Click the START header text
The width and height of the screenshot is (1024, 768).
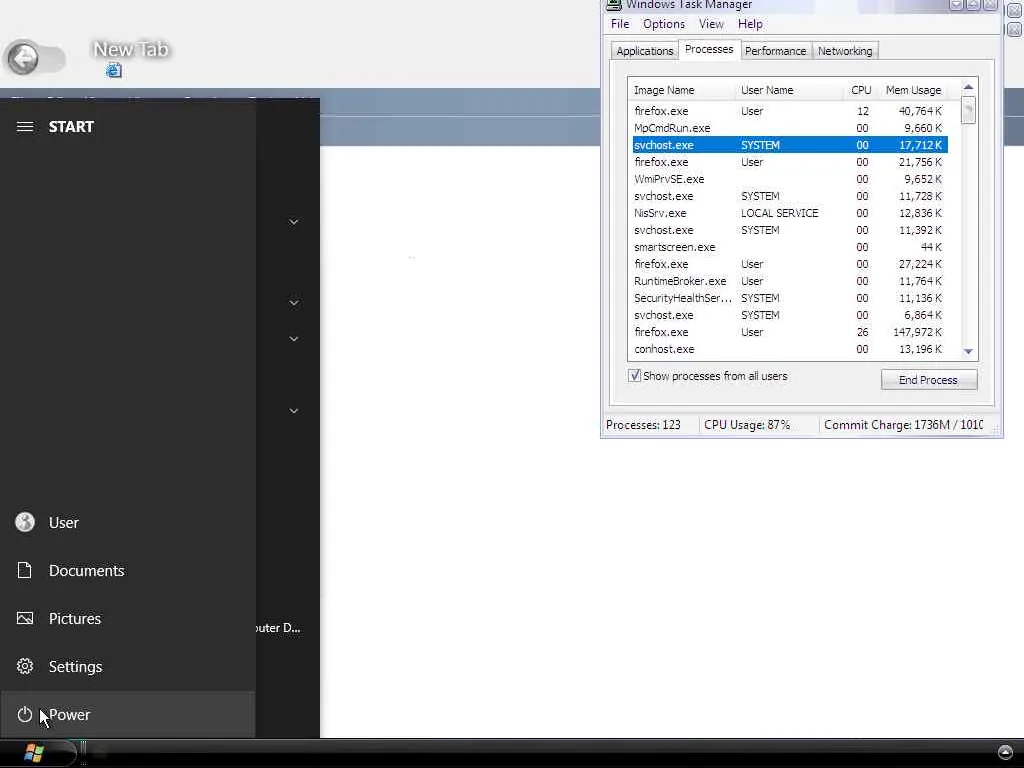pos(71,127)
